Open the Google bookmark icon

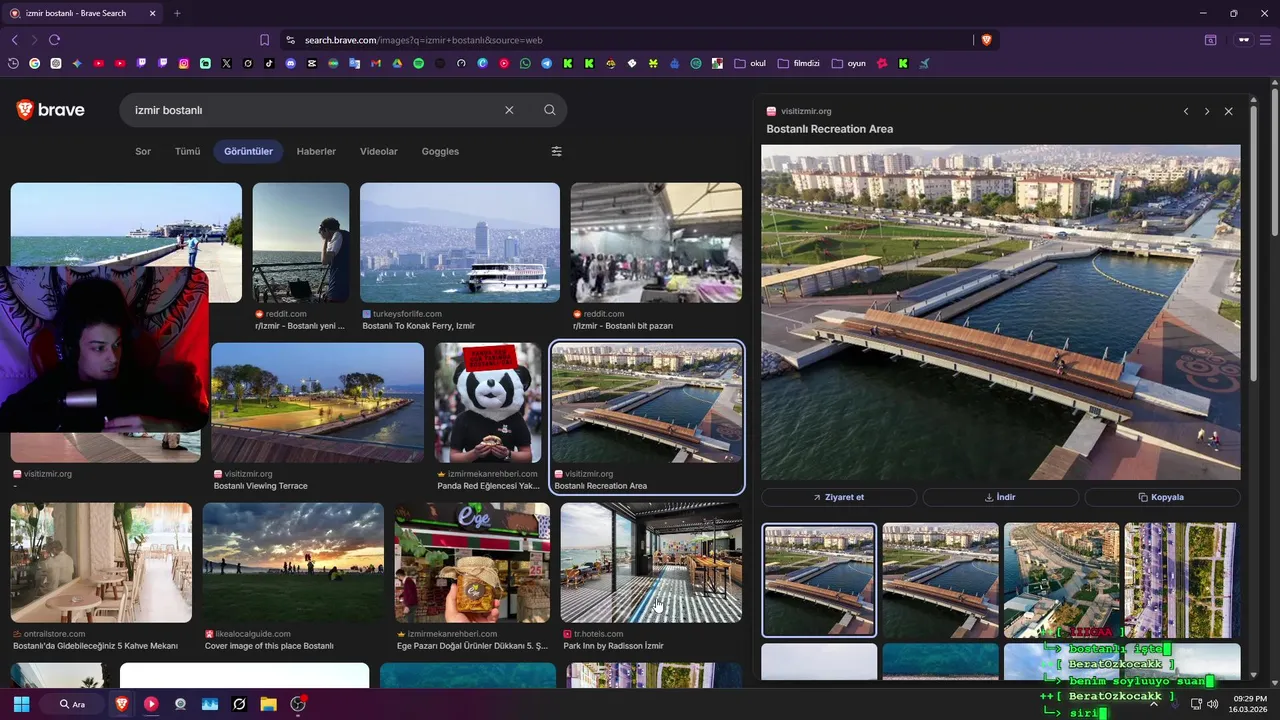(x=34, y=63)
